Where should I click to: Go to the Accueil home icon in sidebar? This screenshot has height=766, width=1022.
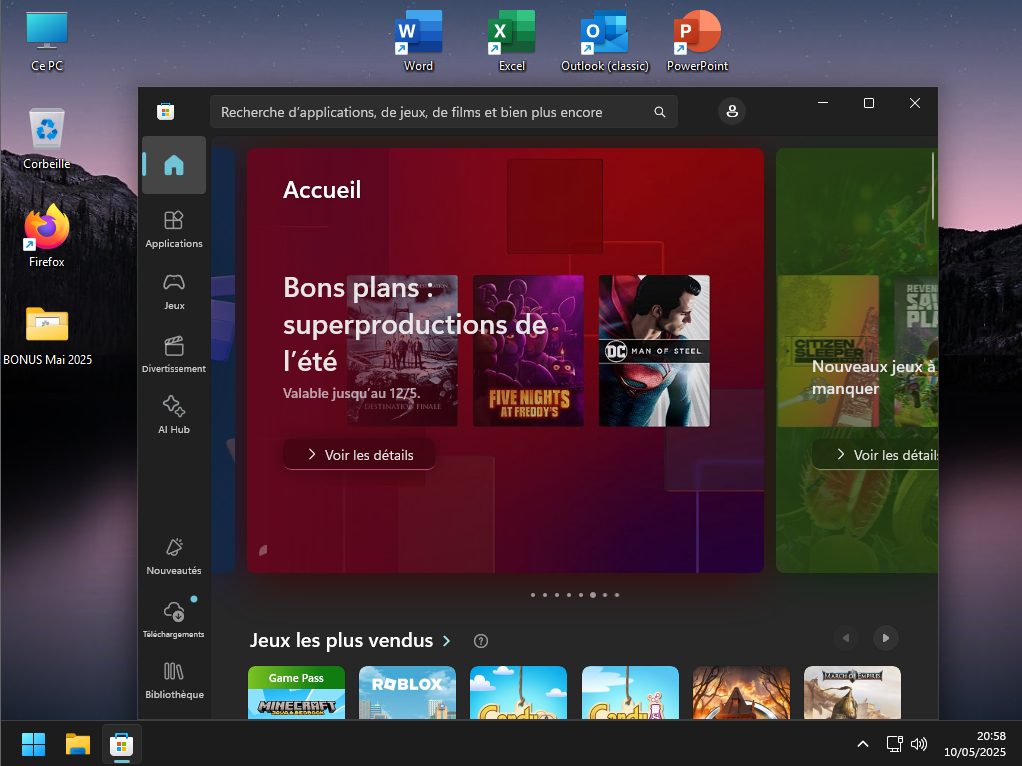174,165
